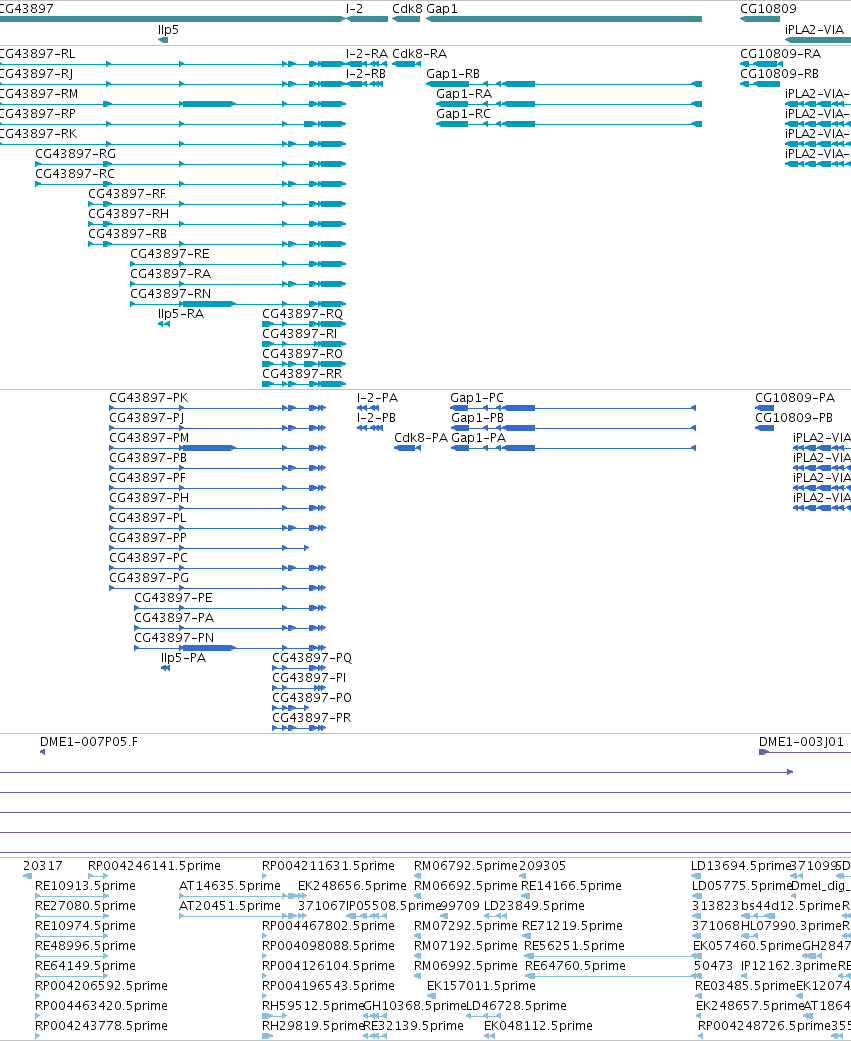Image resolution: width=851 pixels, height=1041 pixels.
Task: Click protein CG43897-PK
Action: pos(217,408)
